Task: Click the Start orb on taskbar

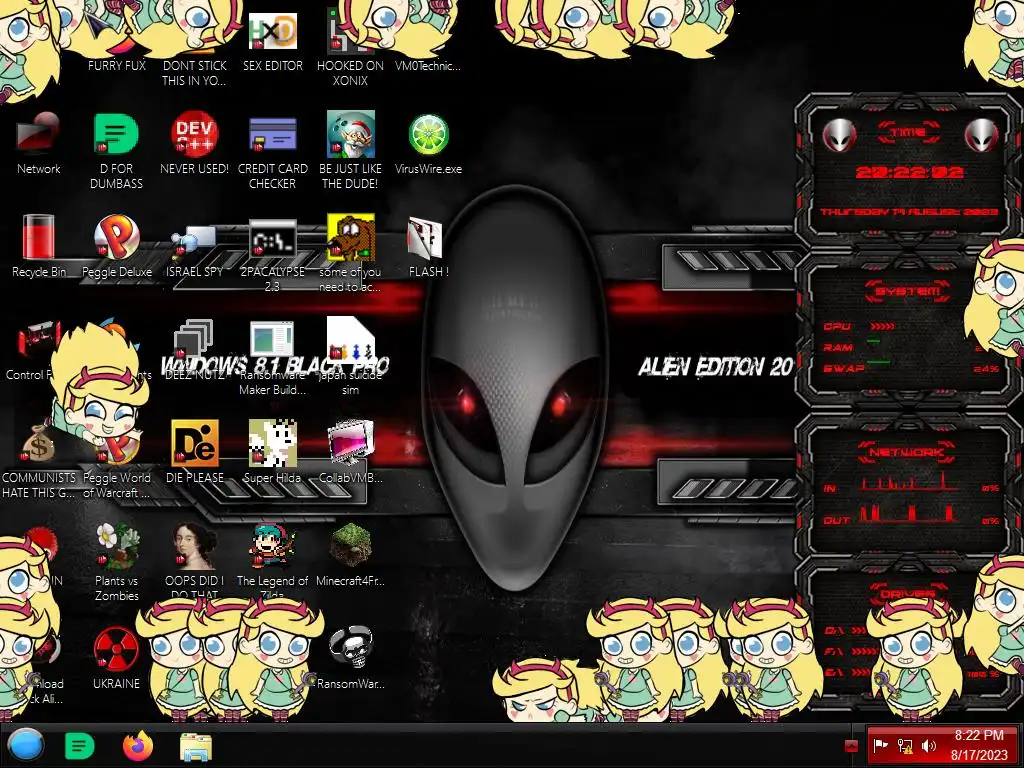Action: [26, 746]
